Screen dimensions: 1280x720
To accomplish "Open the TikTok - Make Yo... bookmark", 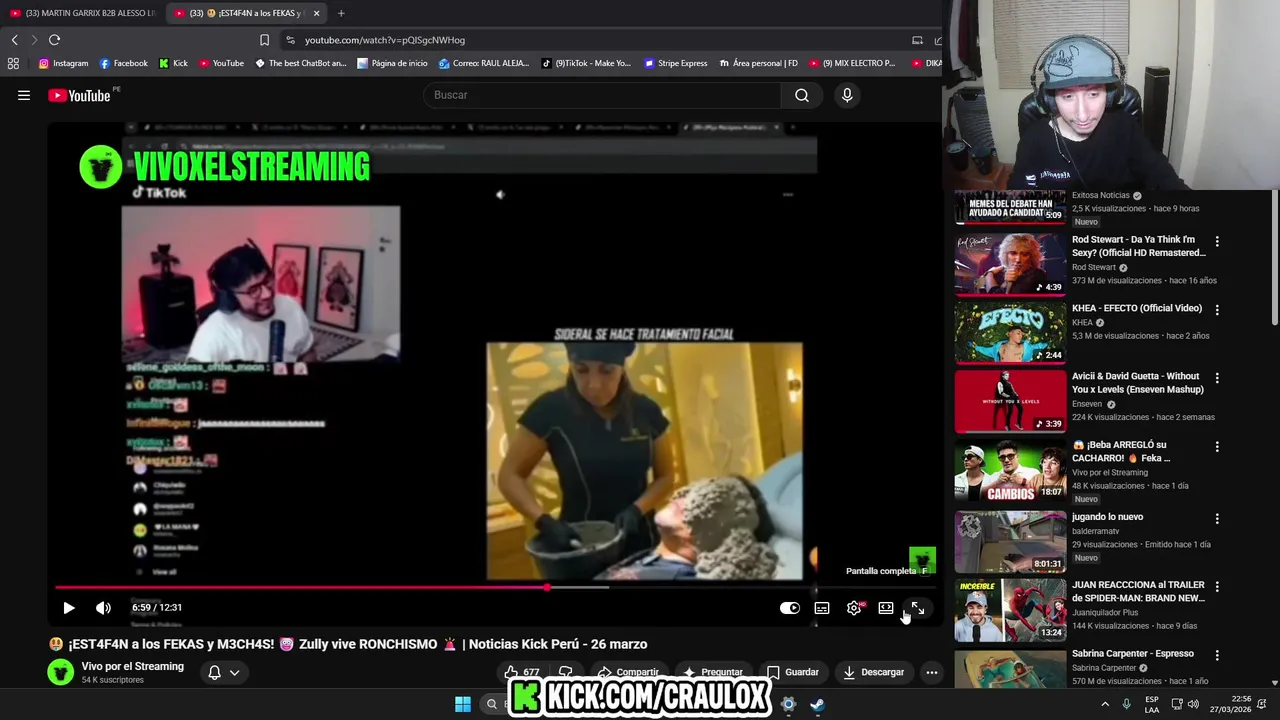I will coord(587,63).
